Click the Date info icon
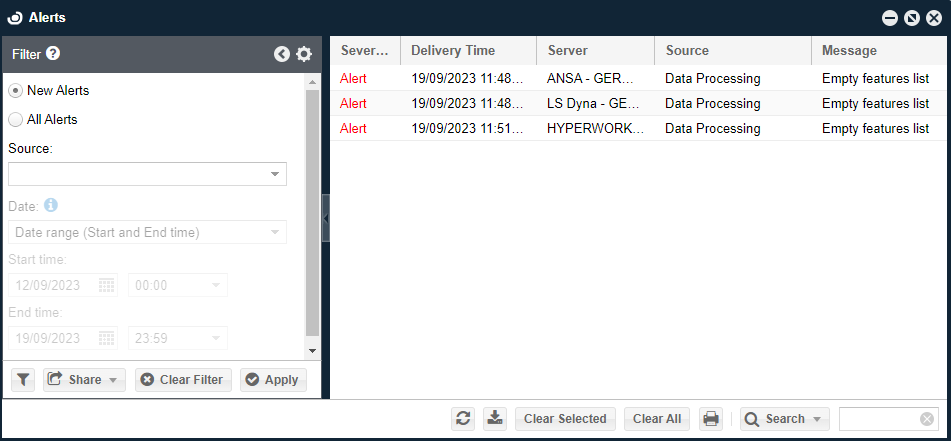 (51, 205)
